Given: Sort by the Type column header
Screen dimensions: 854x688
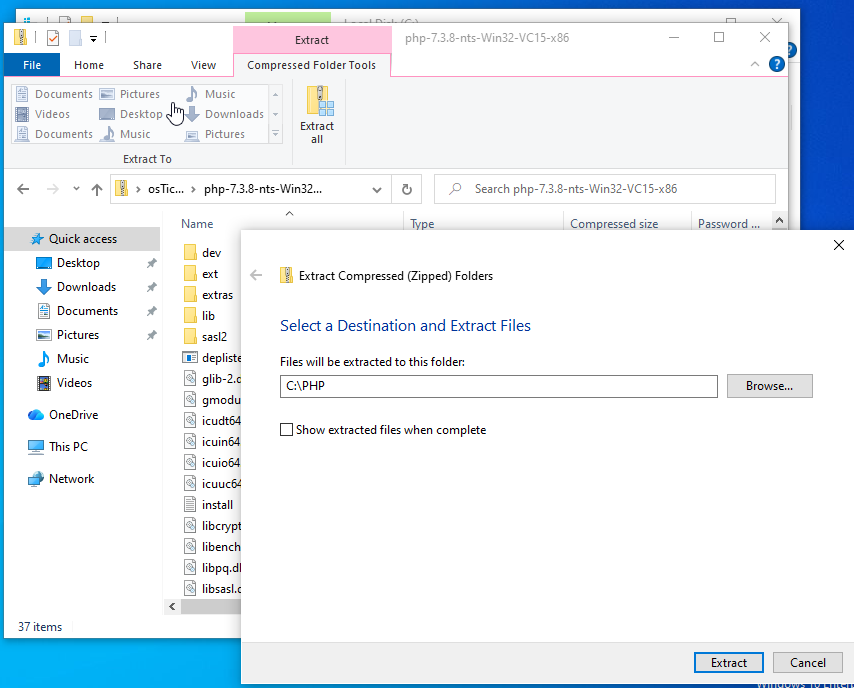Looking at the screenshot, I should (422, 224).
